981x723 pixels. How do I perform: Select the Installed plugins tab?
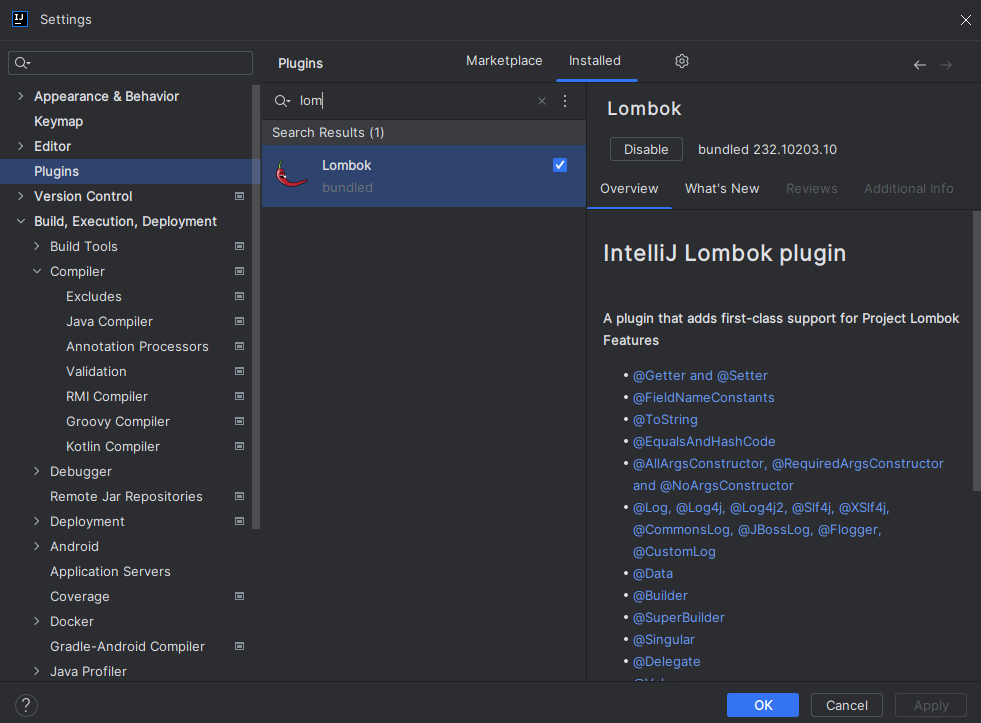pyautogui.click(x=595, y=61)
